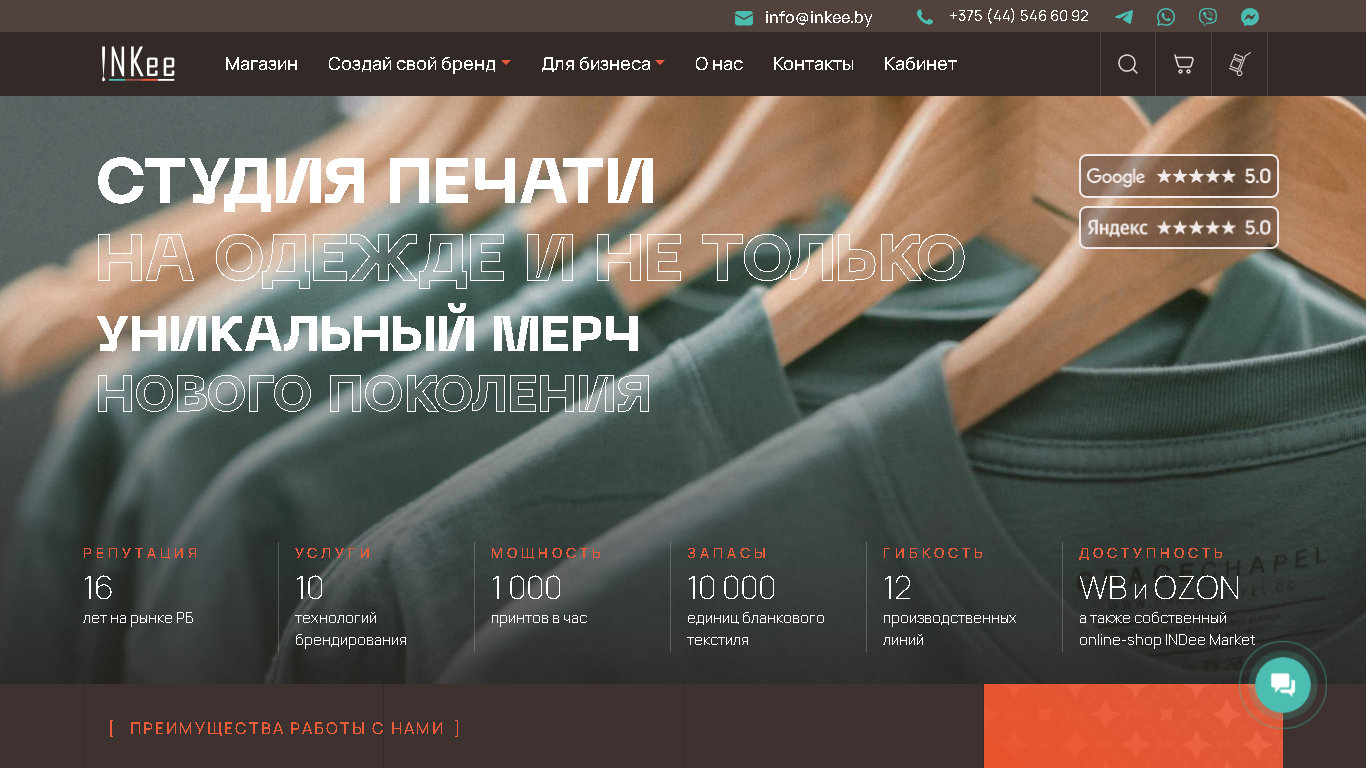The image size is (1366, 768).
Task: Click the УСЛУГИ label
Action: [x=333, y=553]
